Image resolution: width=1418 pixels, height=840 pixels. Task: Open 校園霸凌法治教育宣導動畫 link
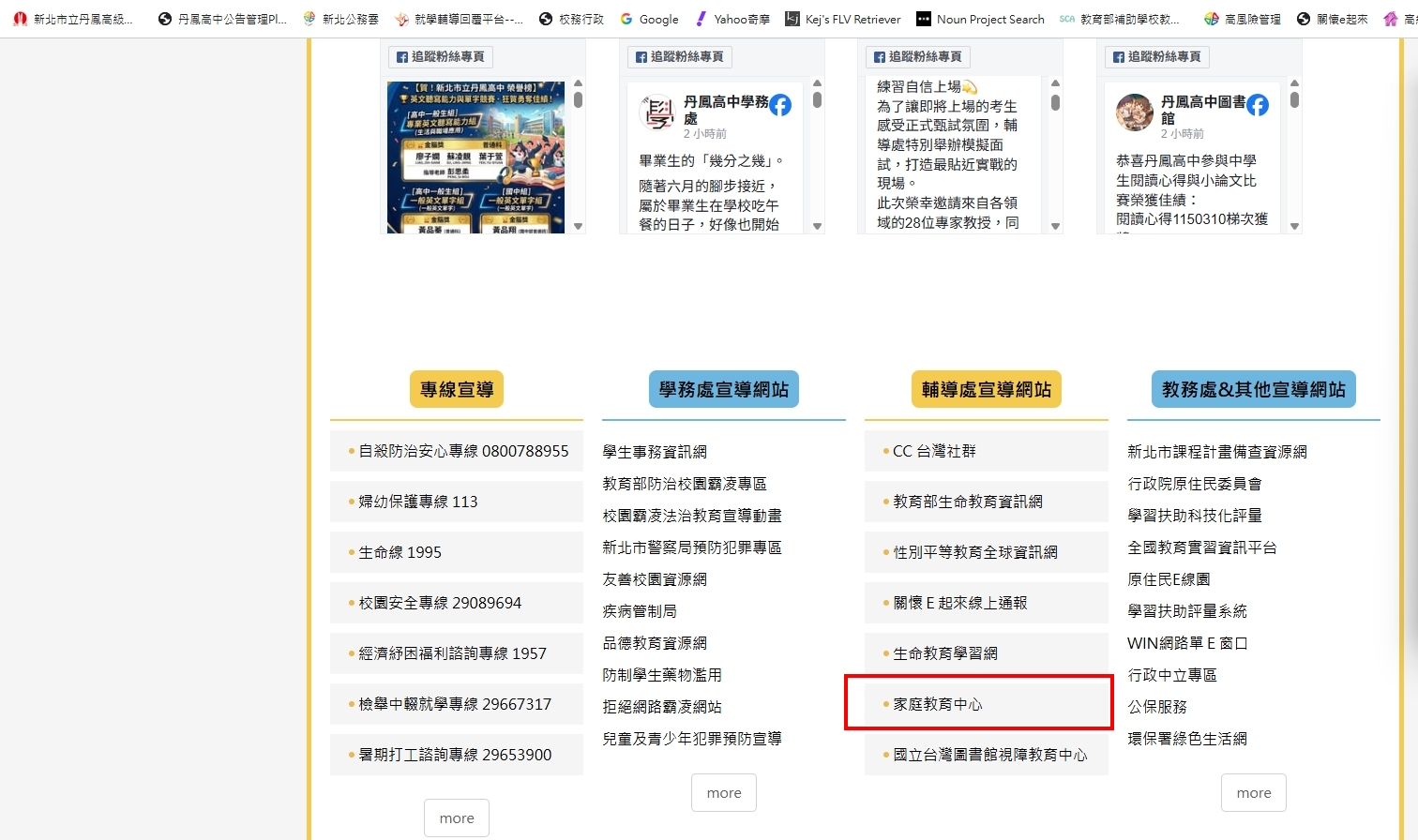click(692, 516)
